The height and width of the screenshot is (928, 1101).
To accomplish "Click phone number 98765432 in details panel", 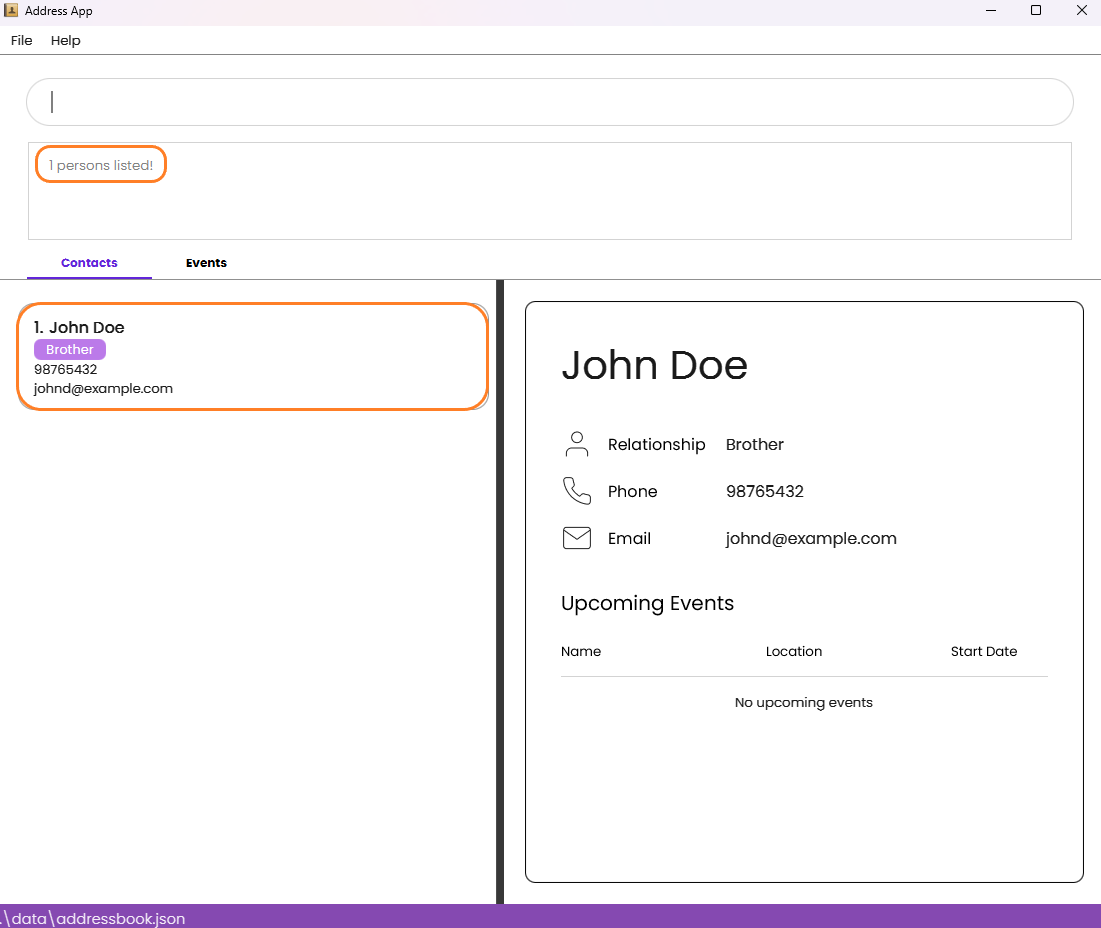I will click(x=765, y=491).
